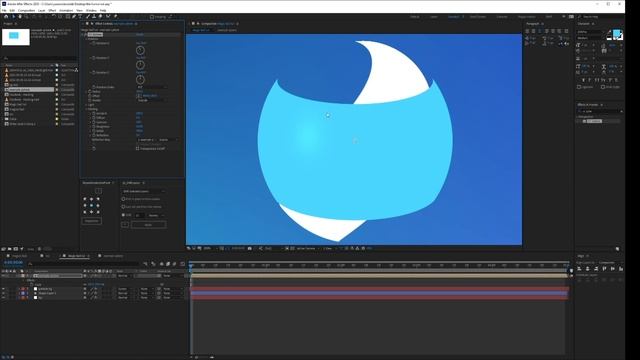This screenshot has height=360, width=640.
Task: Open the File menu
Action: click(4, 10)
